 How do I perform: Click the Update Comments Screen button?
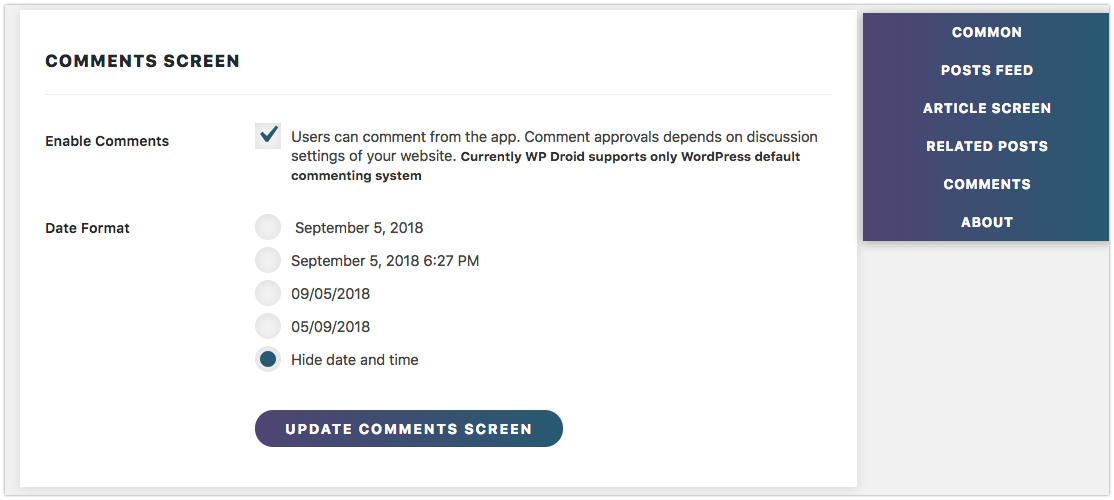tap(409, 428)
